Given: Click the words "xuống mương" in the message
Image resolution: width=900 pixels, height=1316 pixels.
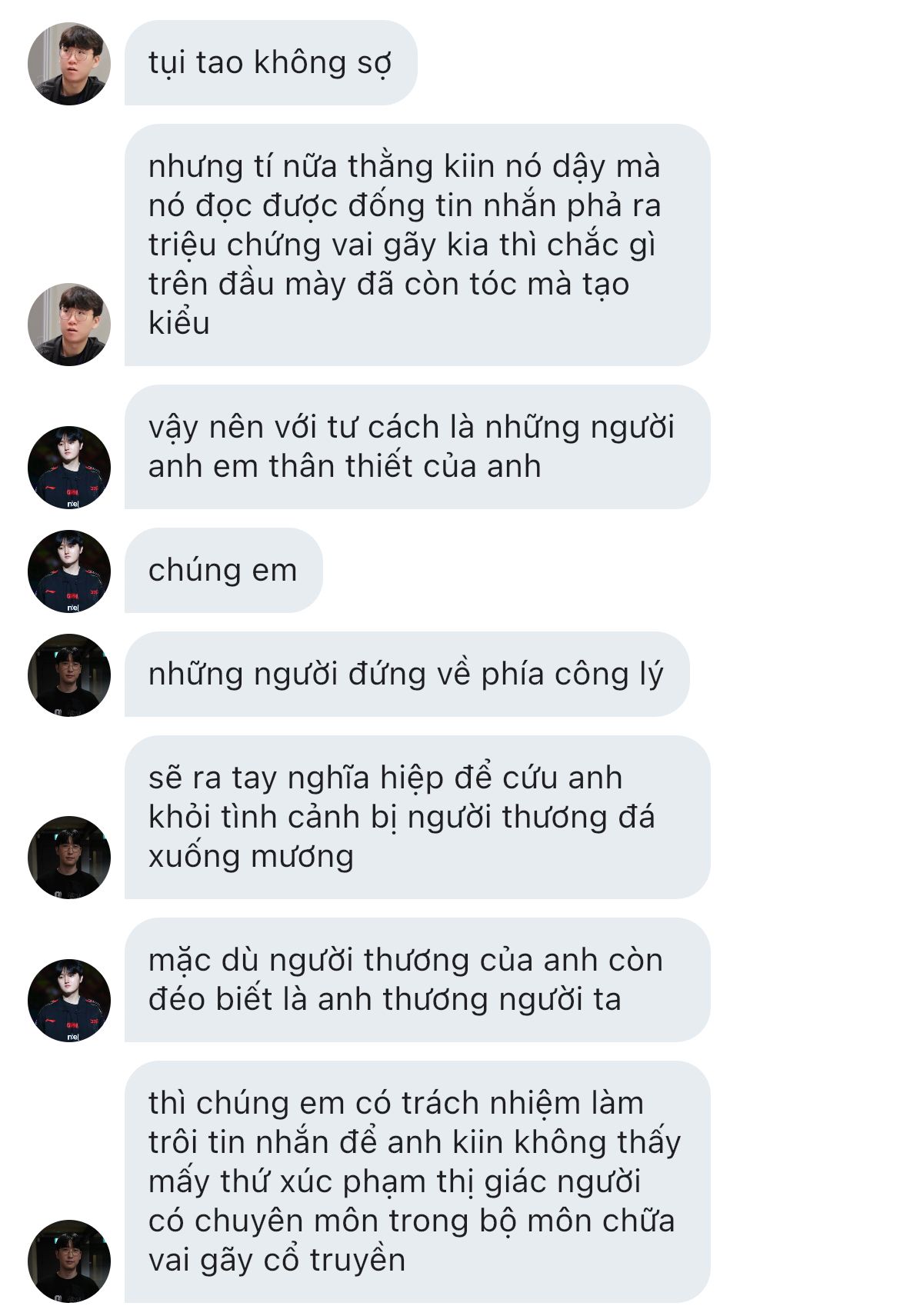Looking at the screenshot, I should coord(251,857).
